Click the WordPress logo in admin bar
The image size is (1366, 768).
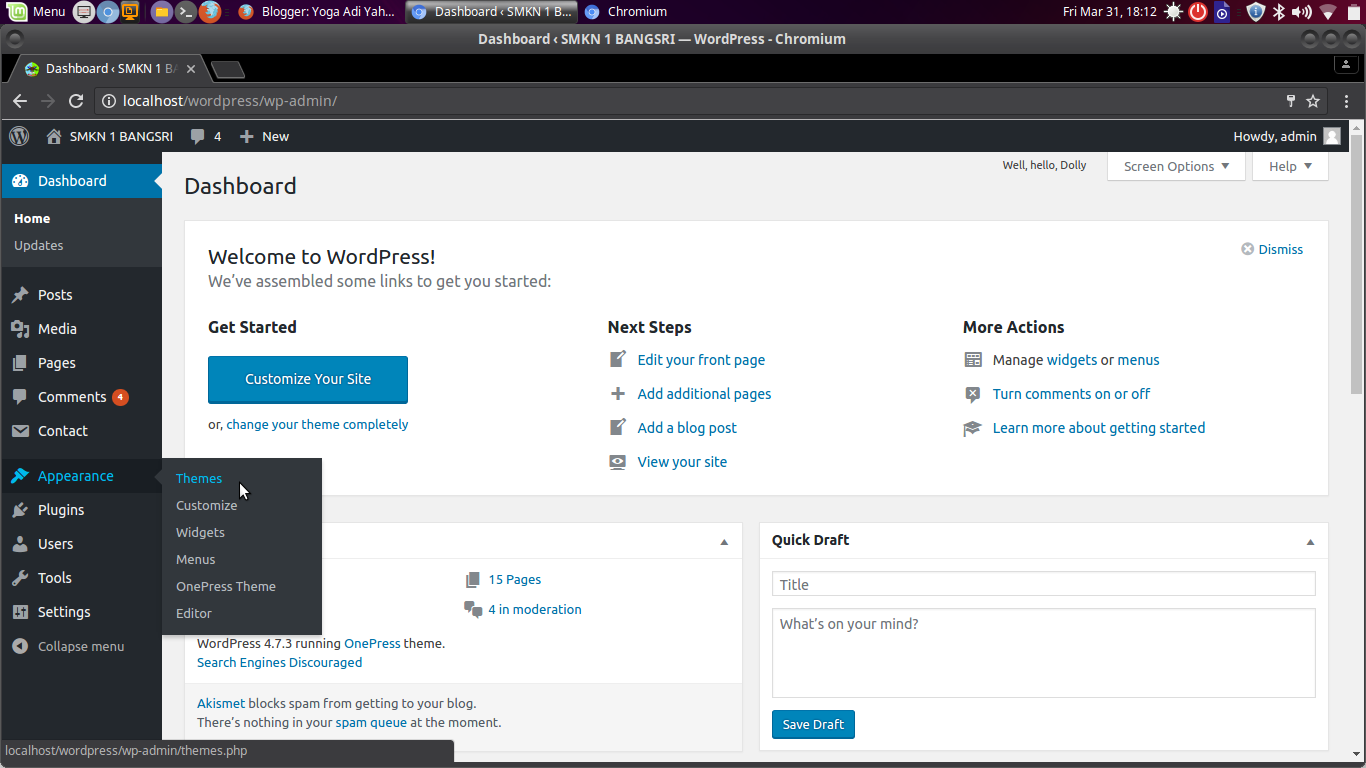click(x=19, y=136)
